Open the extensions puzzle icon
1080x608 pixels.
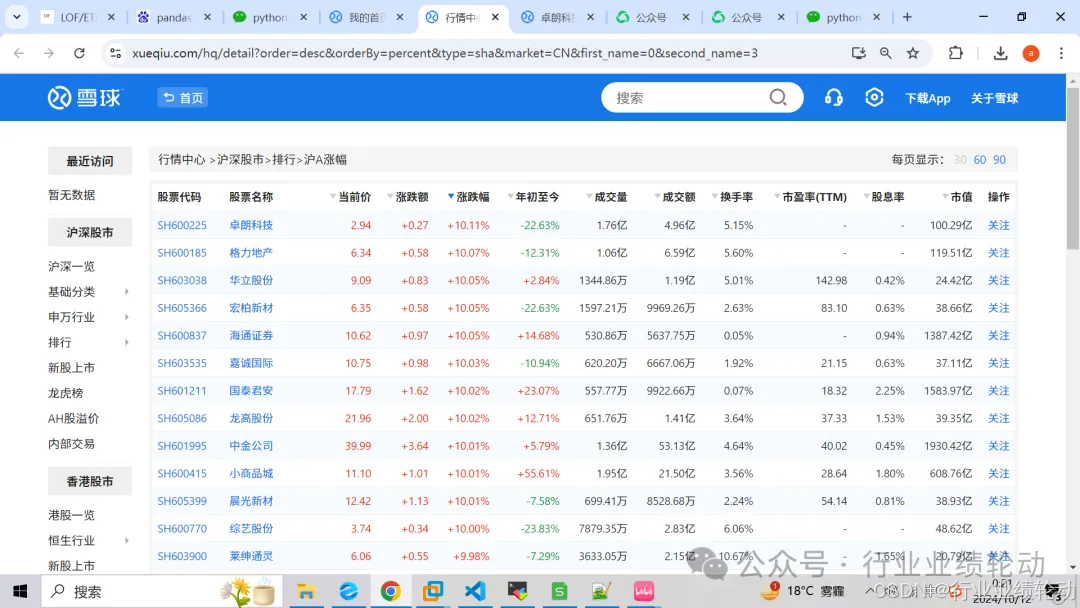[x=955, y=53]
